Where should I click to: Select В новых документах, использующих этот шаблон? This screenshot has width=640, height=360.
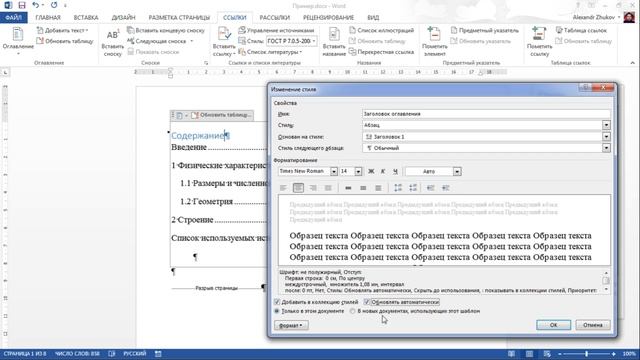coord(353,311)
